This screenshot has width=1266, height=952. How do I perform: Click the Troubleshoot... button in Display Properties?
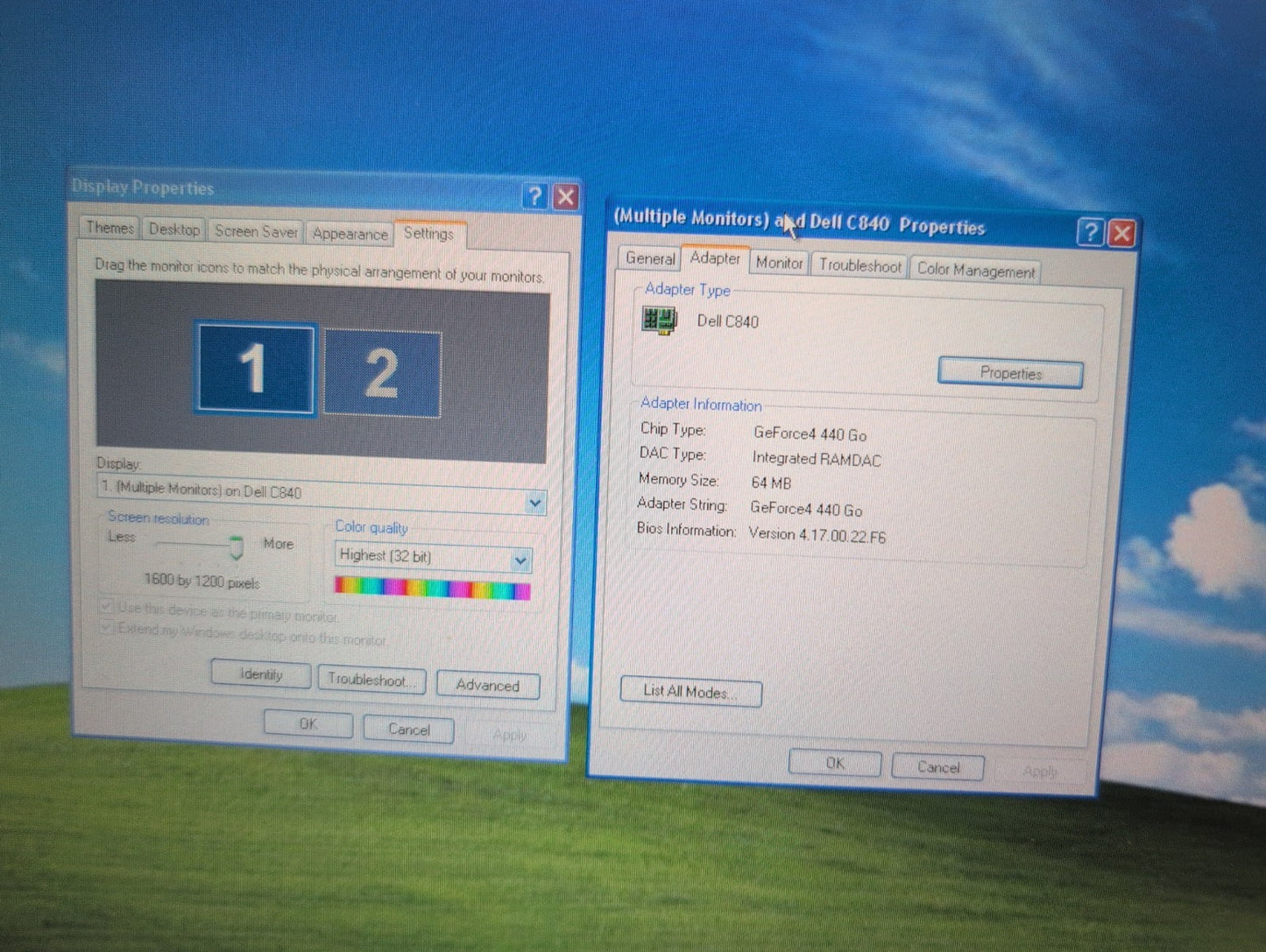[x=371, y=680]
